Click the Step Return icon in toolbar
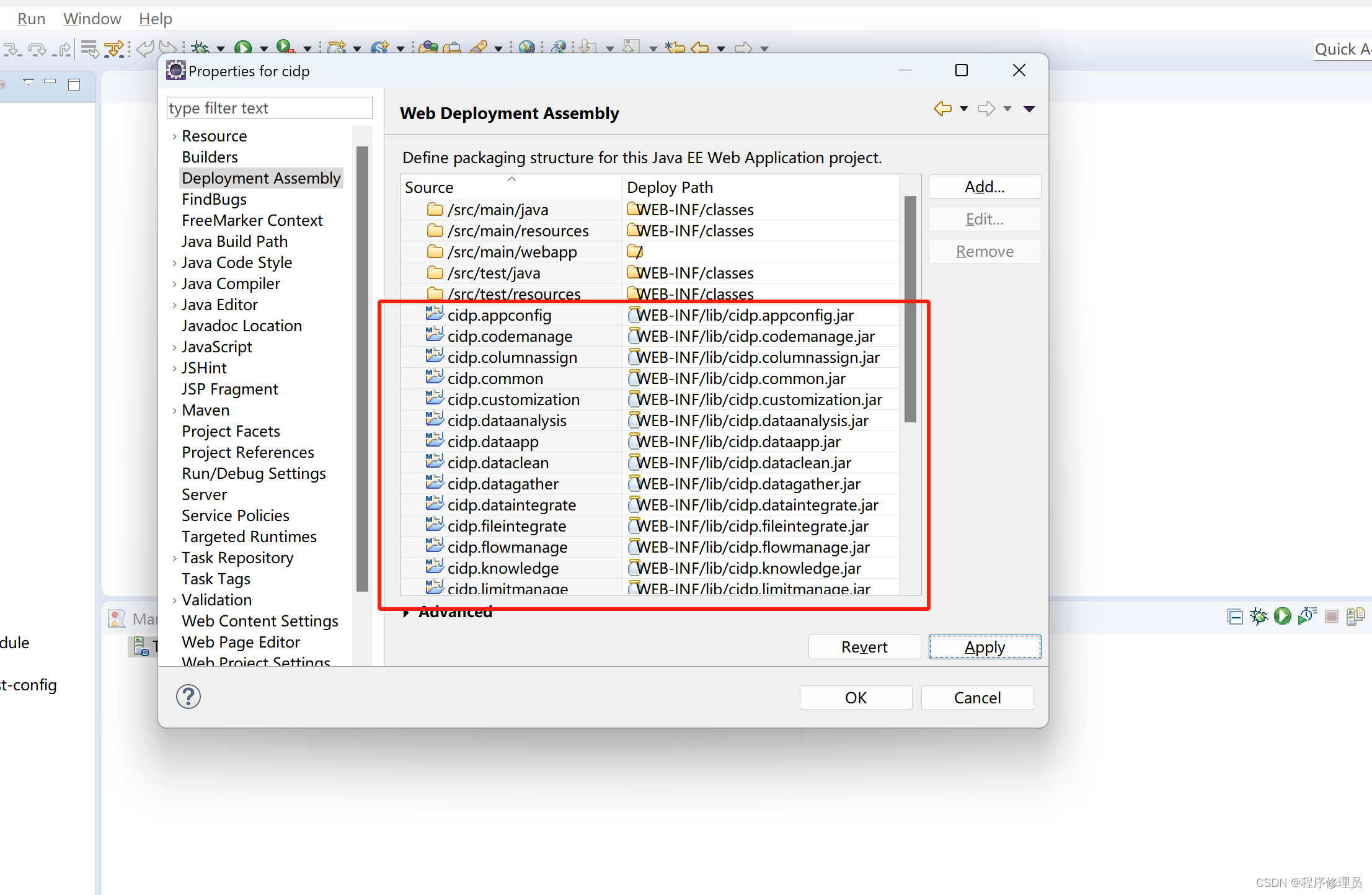The image size is (1372, 895). (x=61, y=48)
